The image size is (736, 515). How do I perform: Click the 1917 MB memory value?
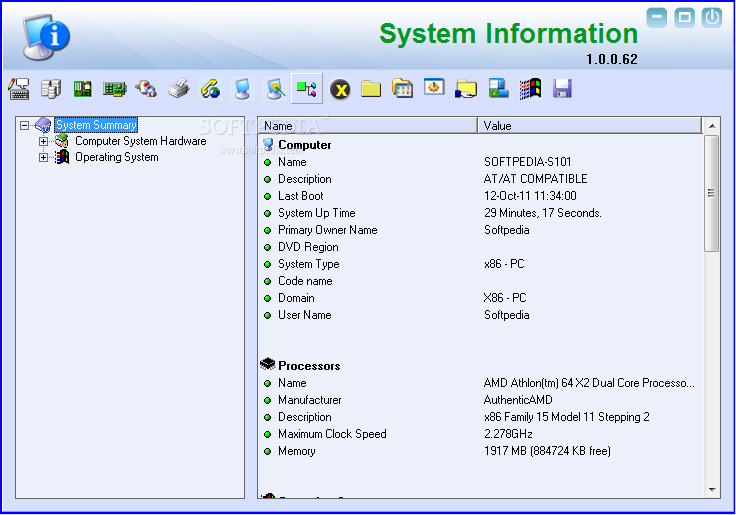pyautogui.click(x=547, y=451)
